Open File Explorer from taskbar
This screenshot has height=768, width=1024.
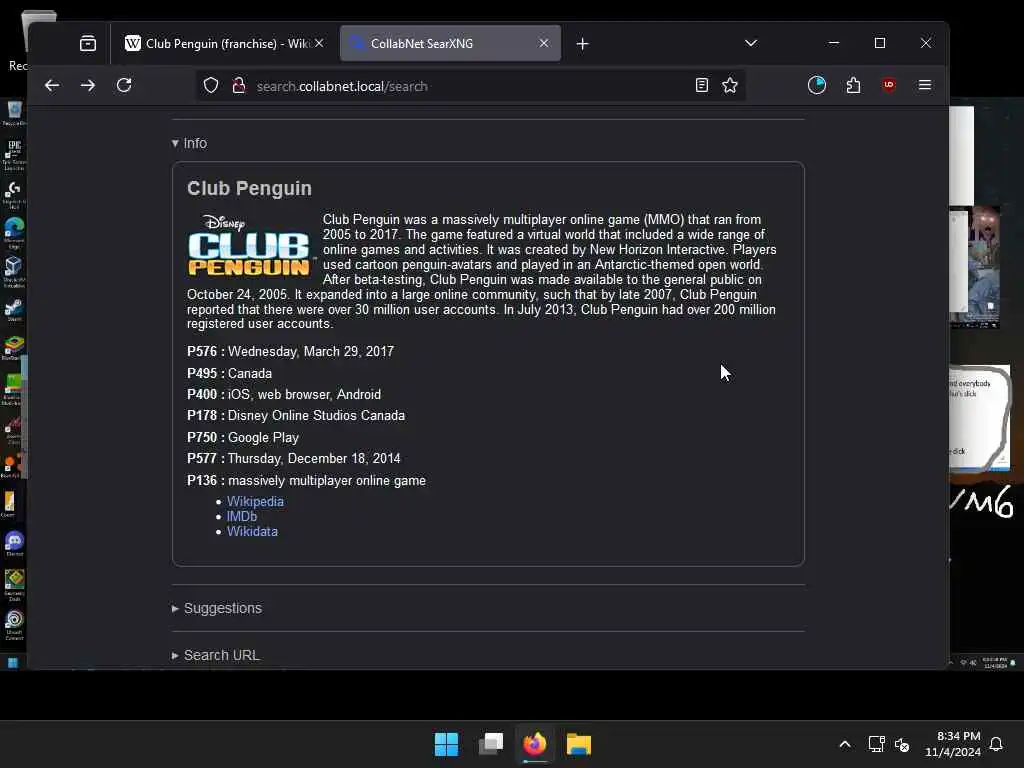579,744
